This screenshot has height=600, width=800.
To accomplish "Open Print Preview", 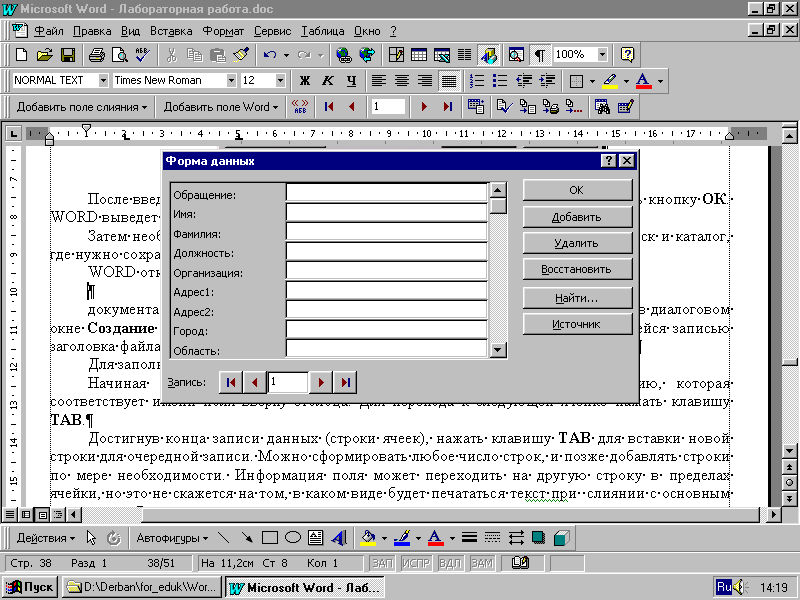I will click(119, 55).
